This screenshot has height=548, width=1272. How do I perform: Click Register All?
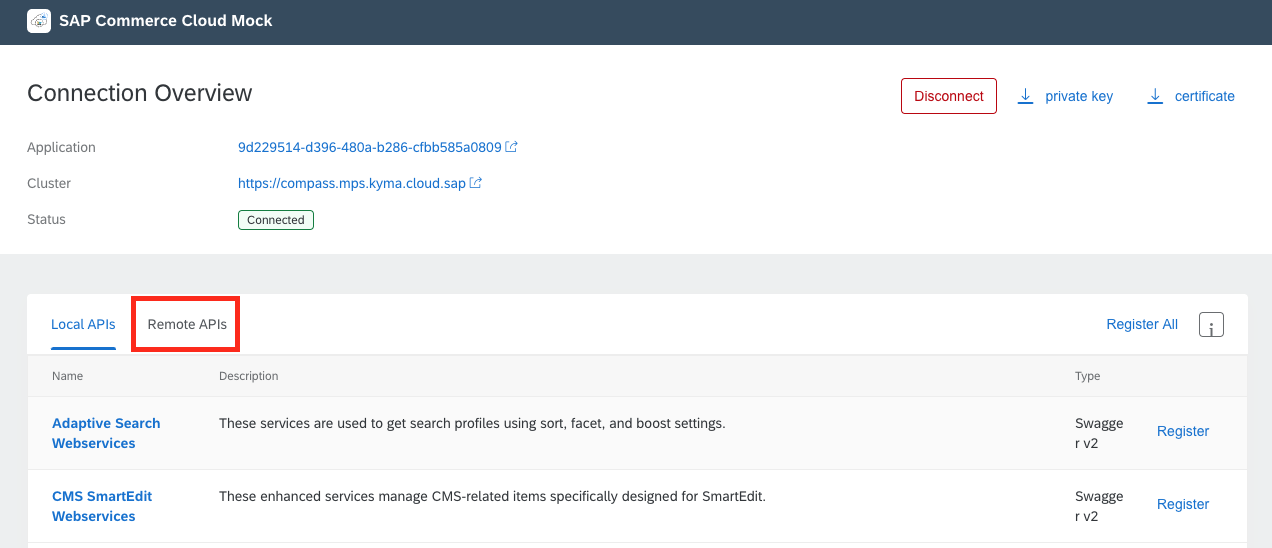tap(1142, 324)
